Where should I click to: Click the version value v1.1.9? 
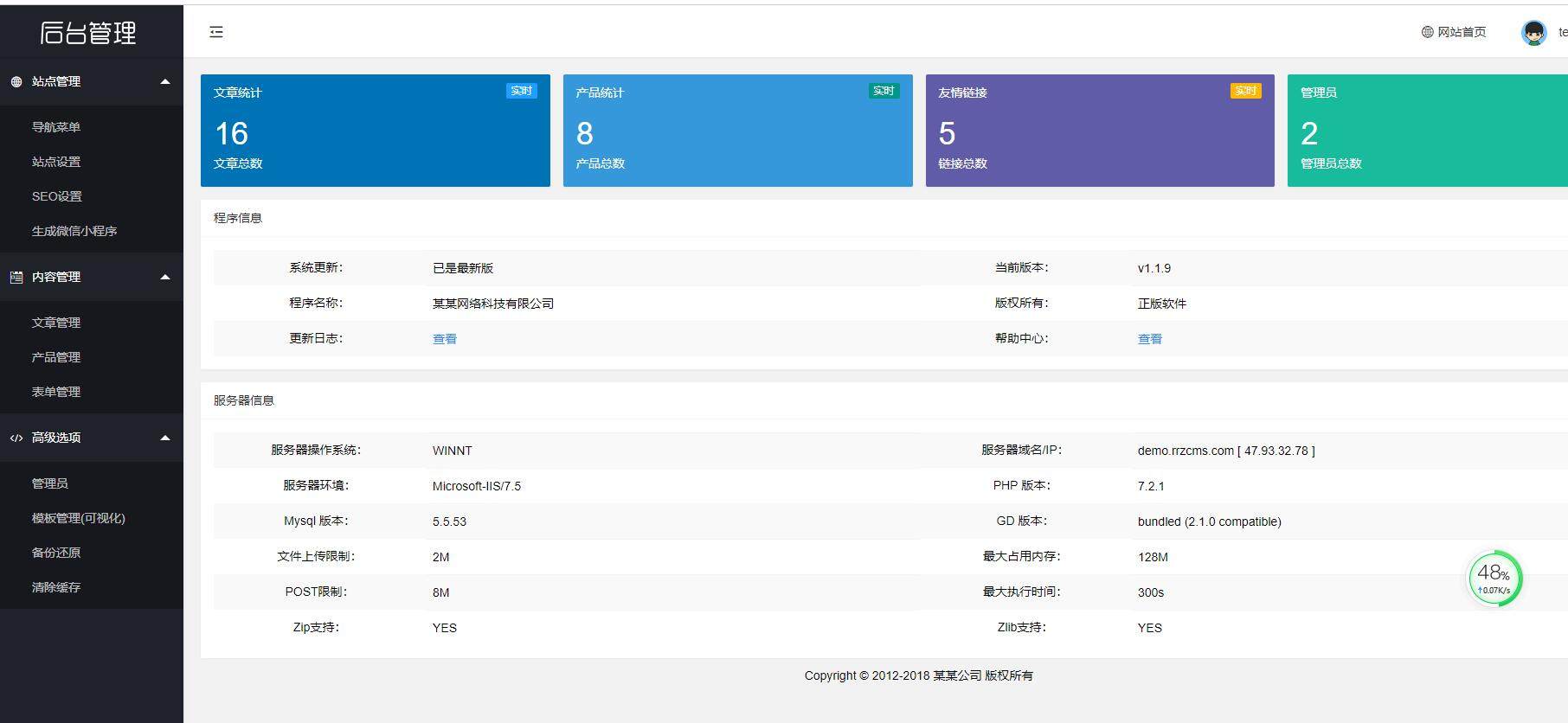1154,268
